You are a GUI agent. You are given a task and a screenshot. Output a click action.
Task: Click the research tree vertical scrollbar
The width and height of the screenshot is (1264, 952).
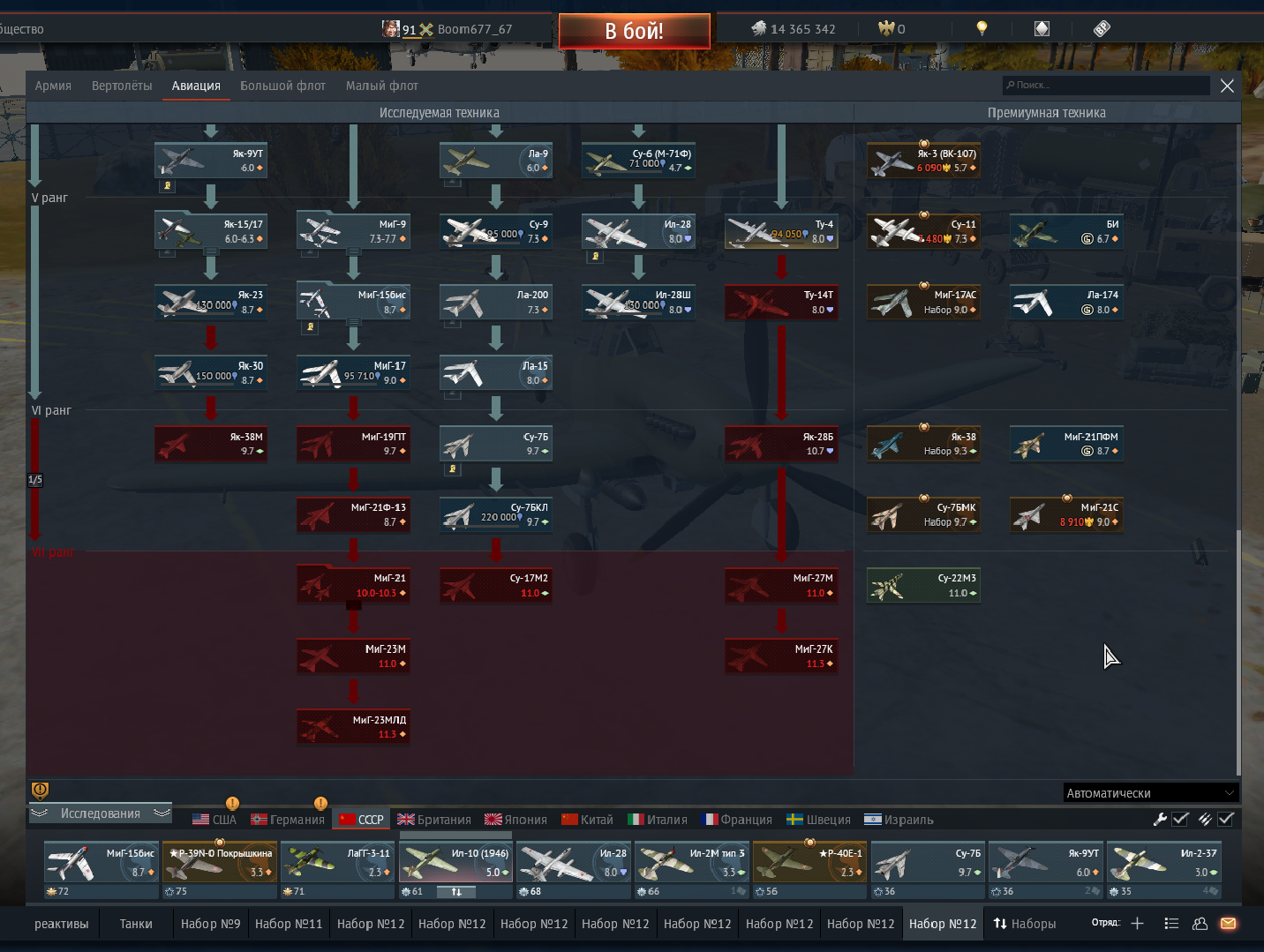pos(1238,652)
